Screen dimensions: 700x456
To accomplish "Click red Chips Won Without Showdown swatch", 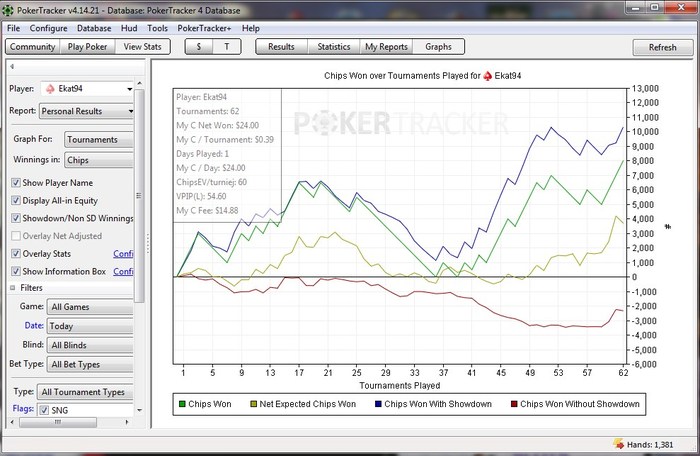I will (x=514, y=404).
